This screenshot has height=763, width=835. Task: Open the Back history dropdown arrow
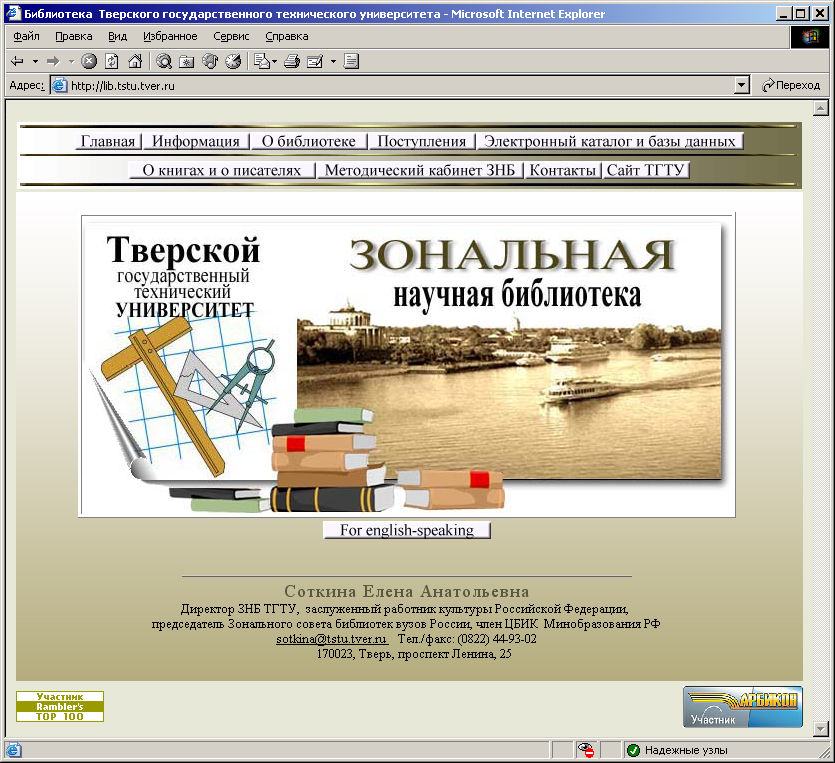click(x=35, y=61)
